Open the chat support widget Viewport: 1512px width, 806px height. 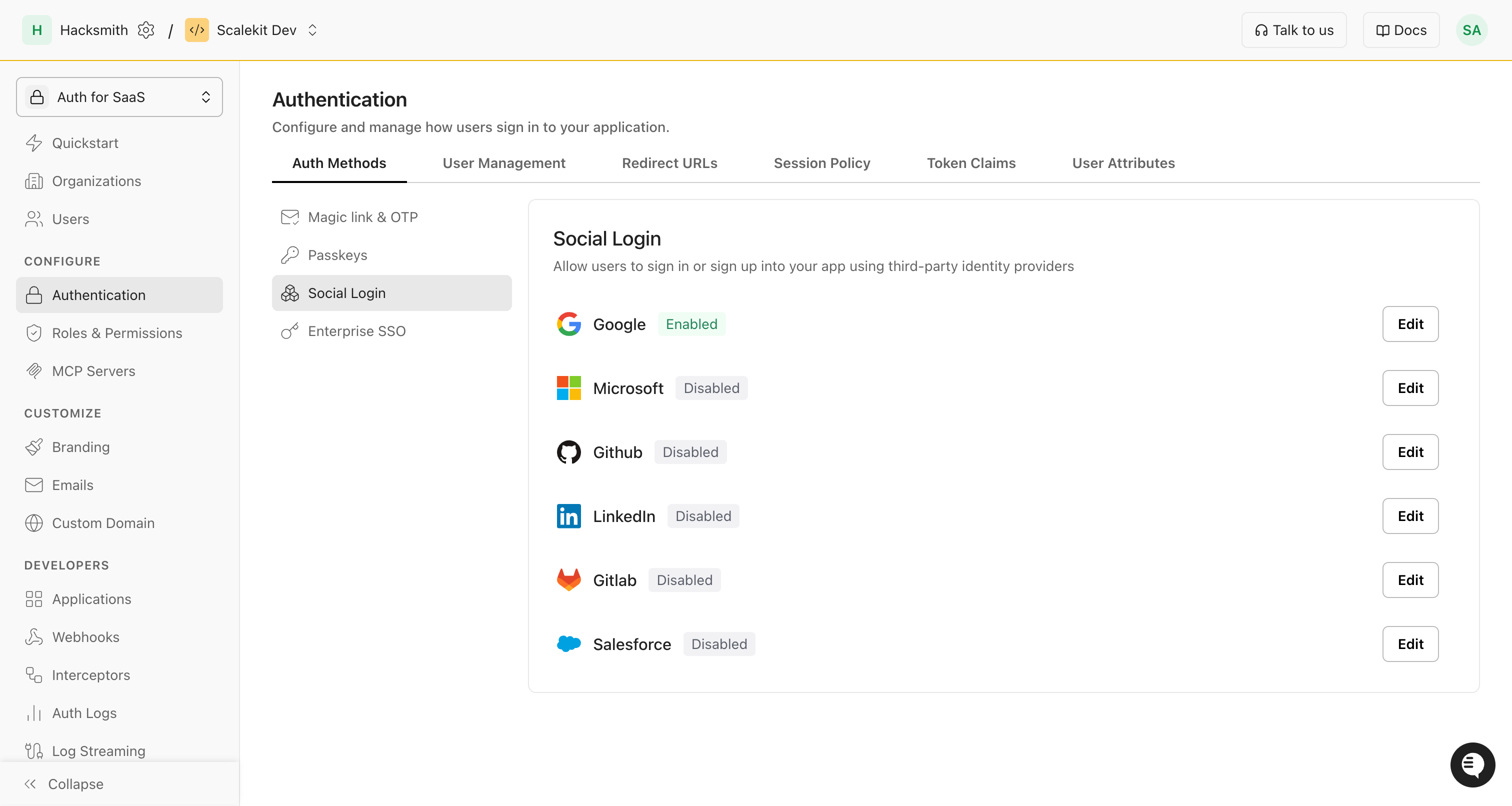[x=1472, y=764]
